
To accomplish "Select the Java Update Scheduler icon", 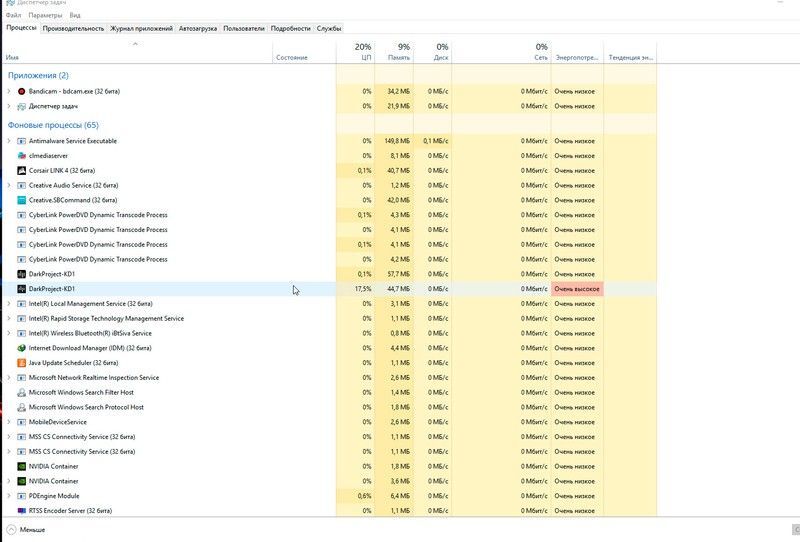I will [x=21, y=363].
